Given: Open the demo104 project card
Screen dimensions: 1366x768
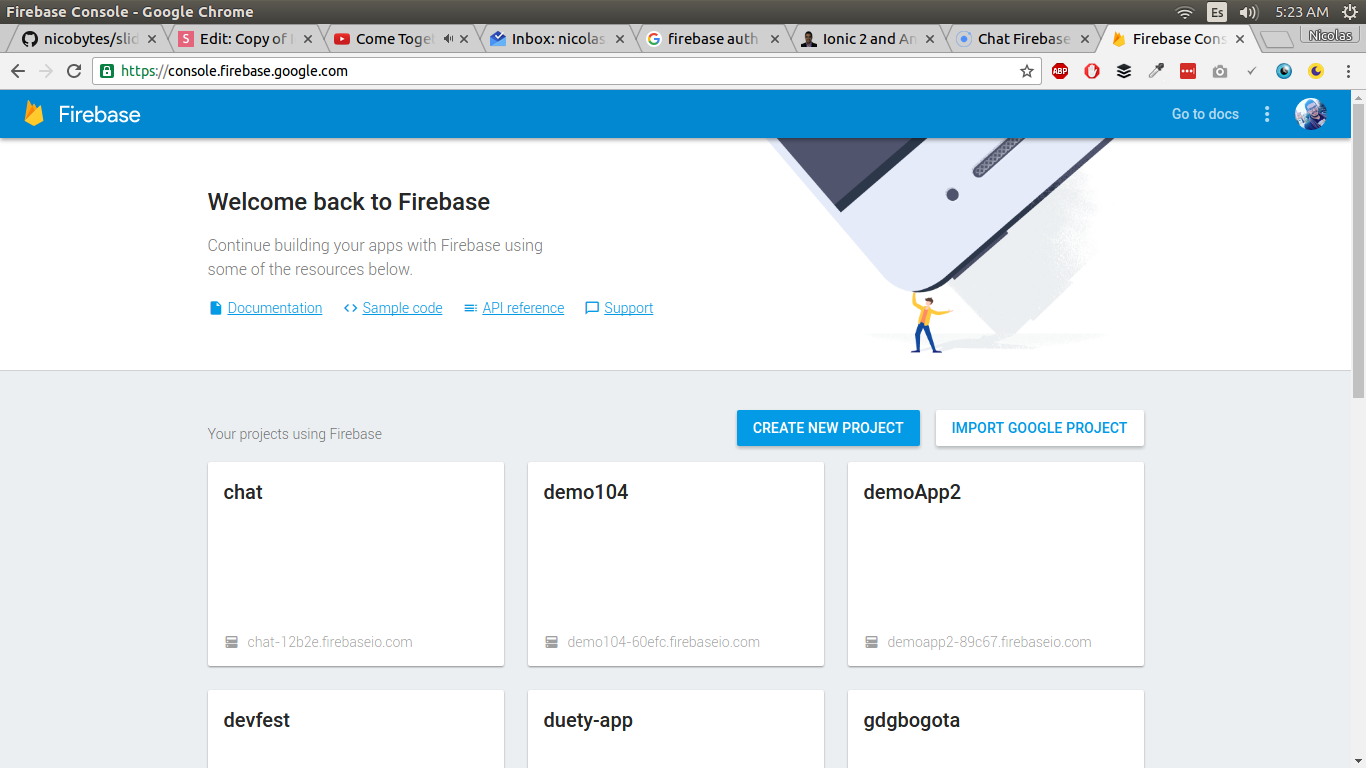Looking at the screenshot, I should [x=676, y=564].
